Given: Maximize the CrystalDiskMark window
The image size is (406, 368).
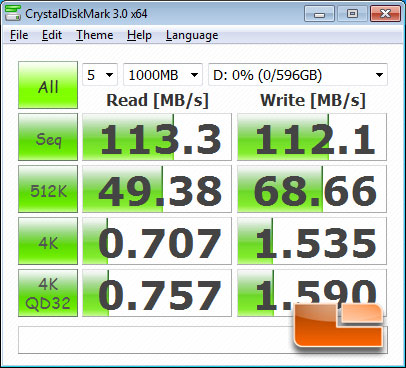Looking at the screenshot, I should [x=352, y=14].
